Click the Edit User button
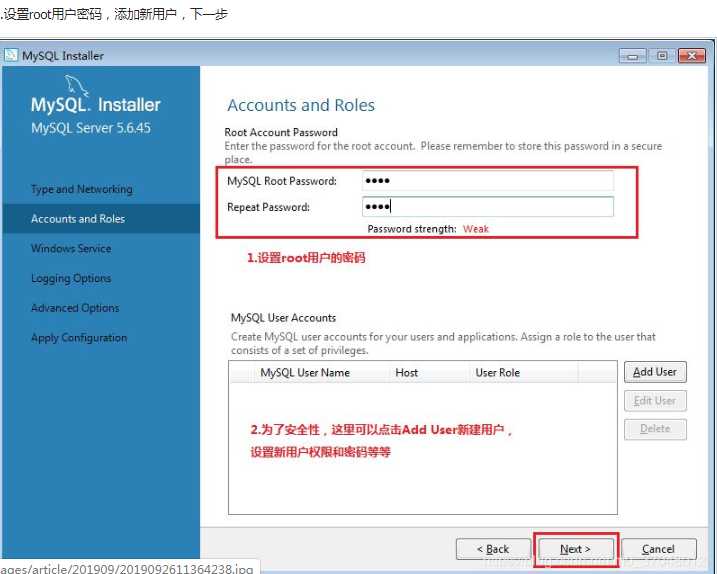 point(655,401)
